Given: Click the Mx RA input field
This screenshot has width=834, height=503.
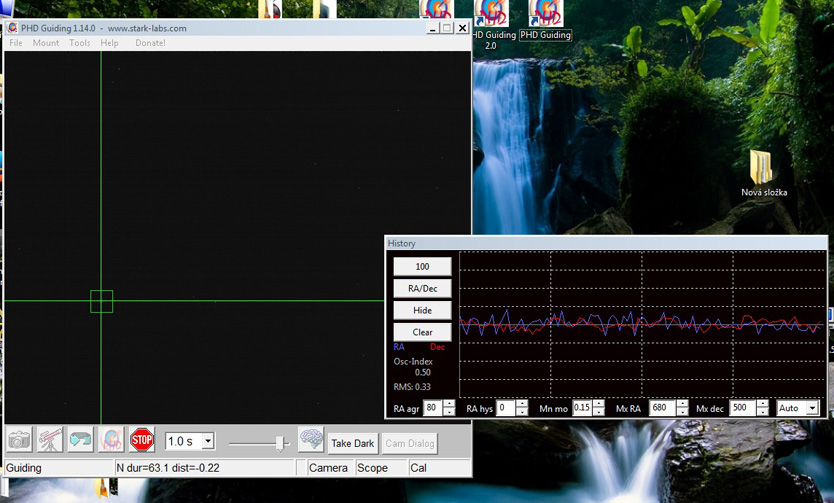Looking at the screenshot, I should 660,408.
